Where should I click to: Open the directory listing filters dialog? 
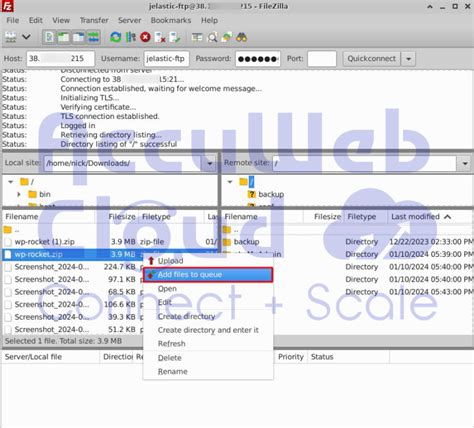click(x=197, y=37)
